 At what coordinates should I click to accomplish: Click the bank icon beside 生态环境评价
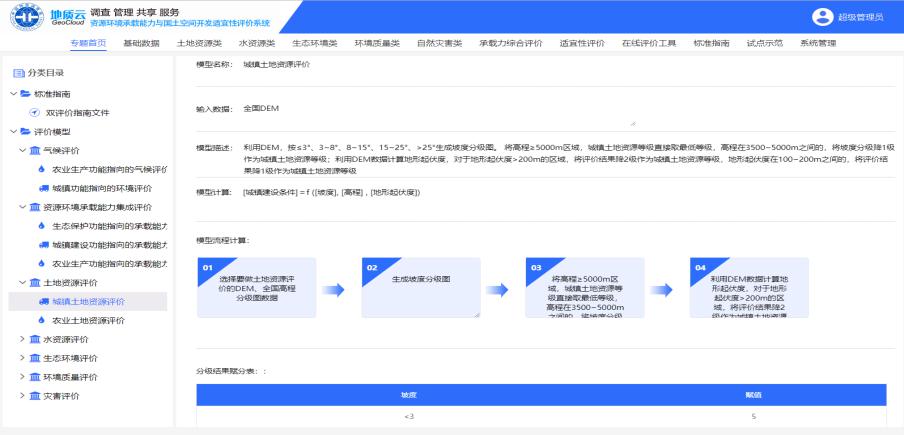(x=35, y=358)
